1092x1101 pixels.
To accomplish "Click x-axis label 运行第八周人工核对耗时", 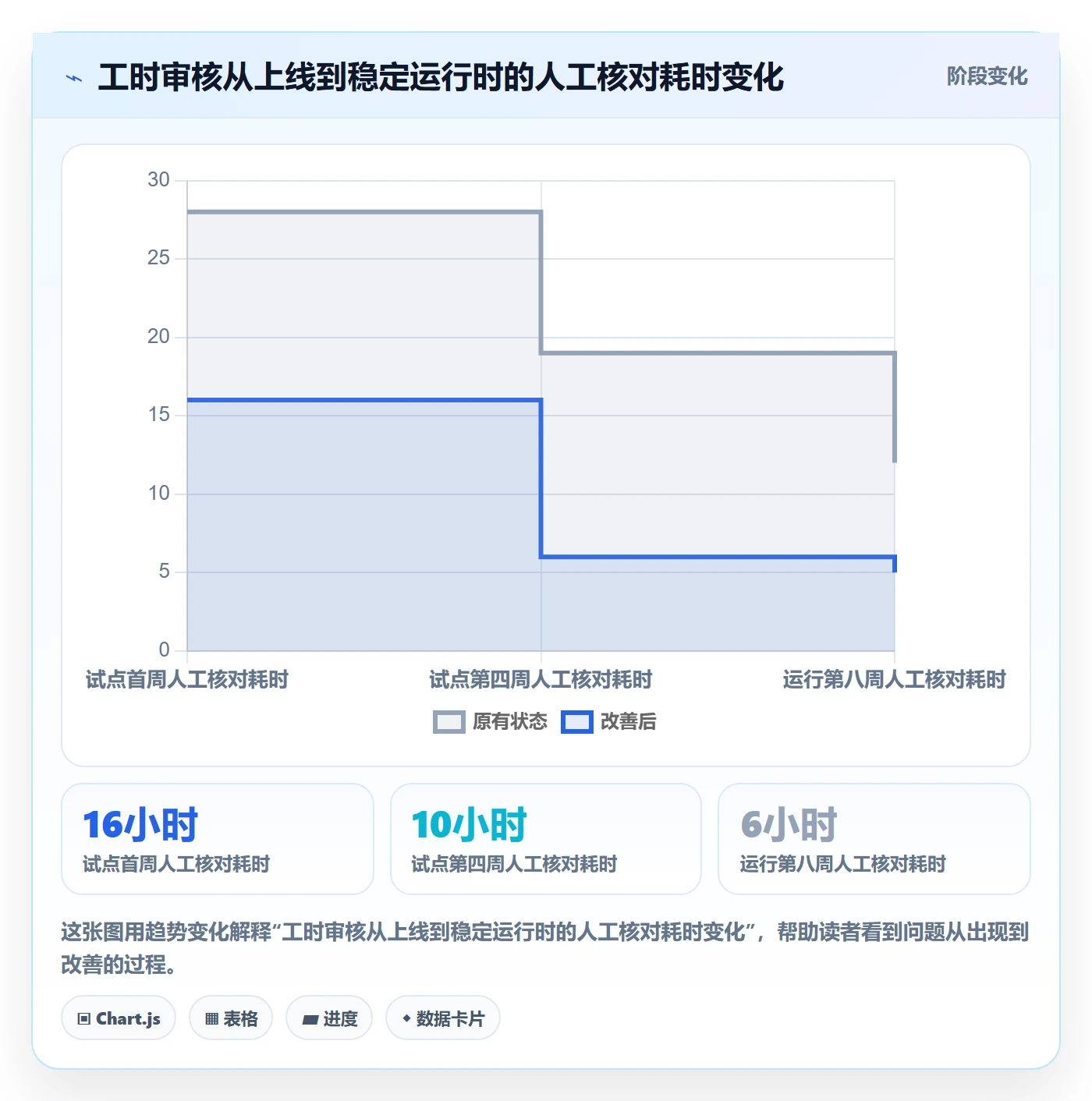I will pyautogui.click(x=894, y=680).
